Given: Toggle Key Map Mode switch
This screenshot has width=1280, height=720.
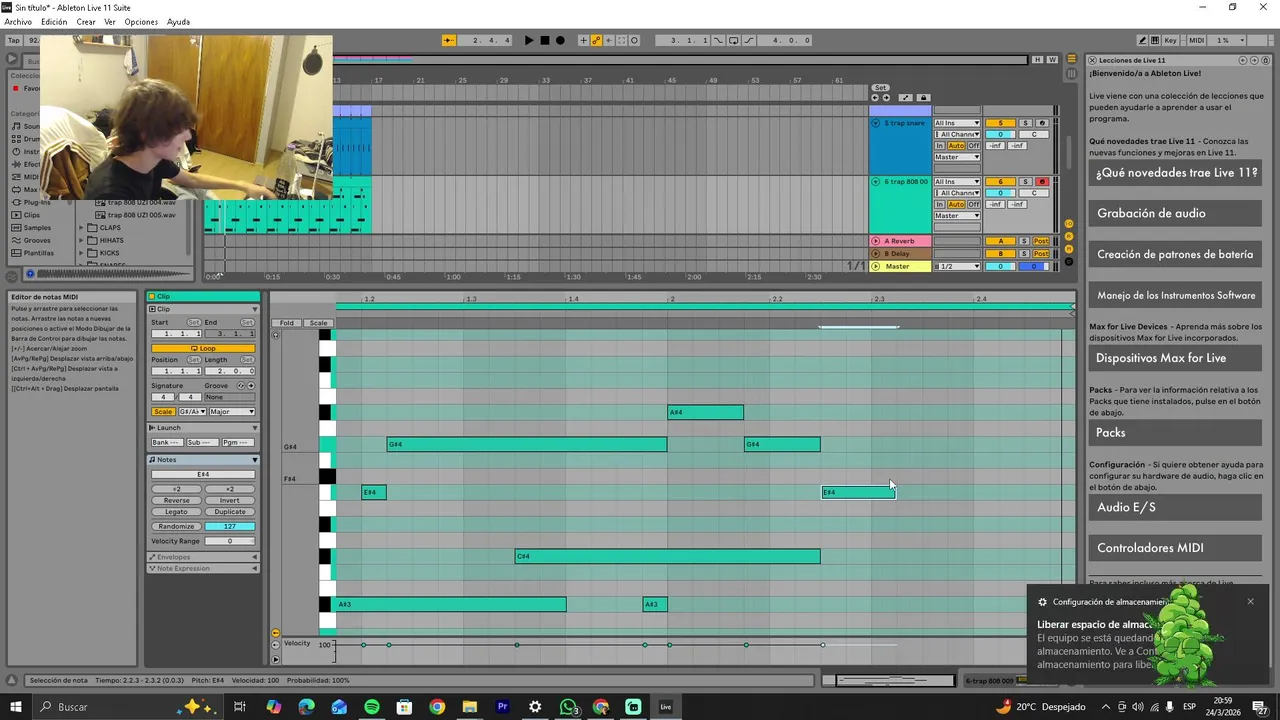Looking at the screenshot, I should click(1170, 40).
